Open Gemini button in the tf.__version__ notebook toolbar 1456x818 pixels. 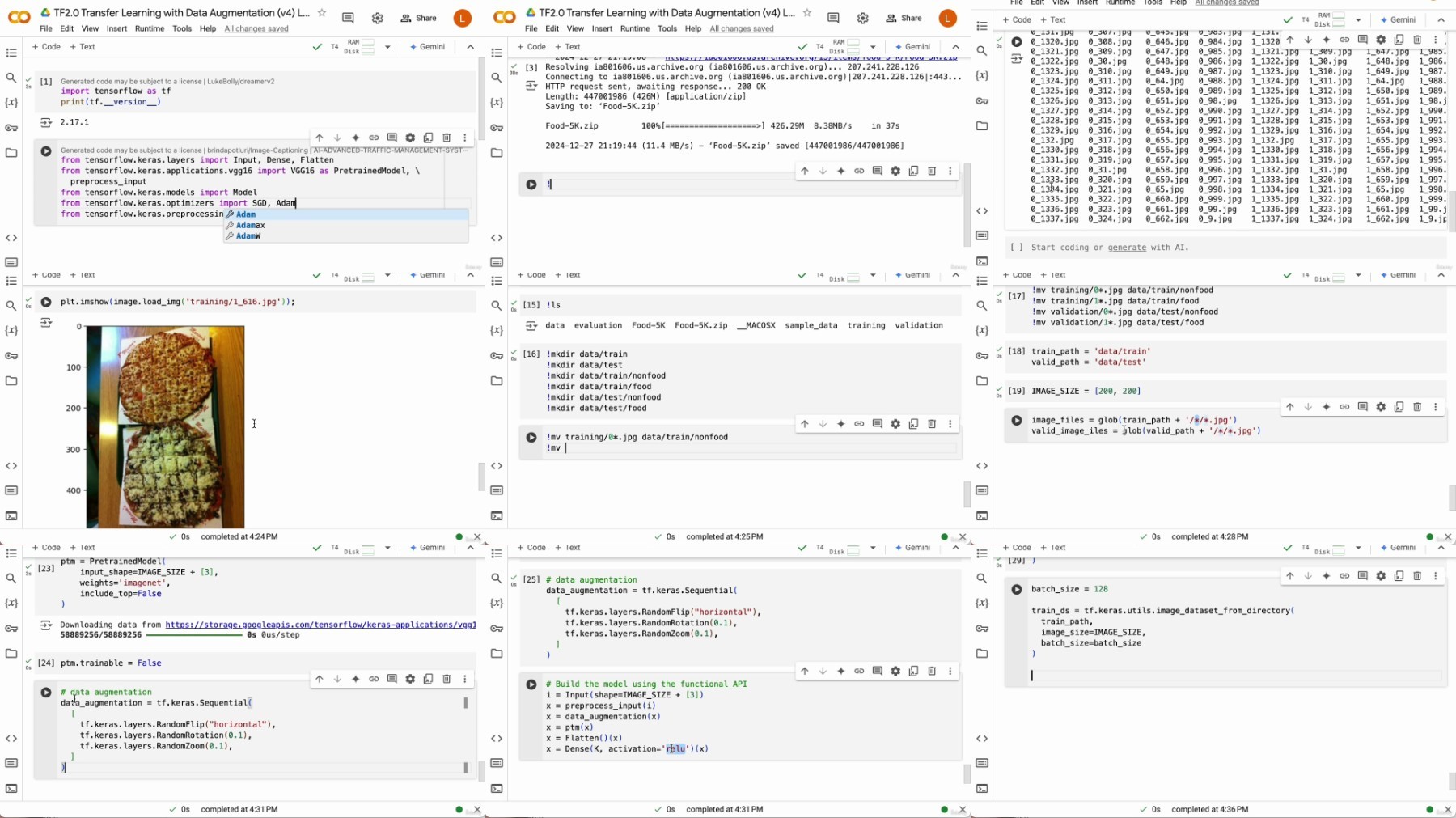pos(428,47)
